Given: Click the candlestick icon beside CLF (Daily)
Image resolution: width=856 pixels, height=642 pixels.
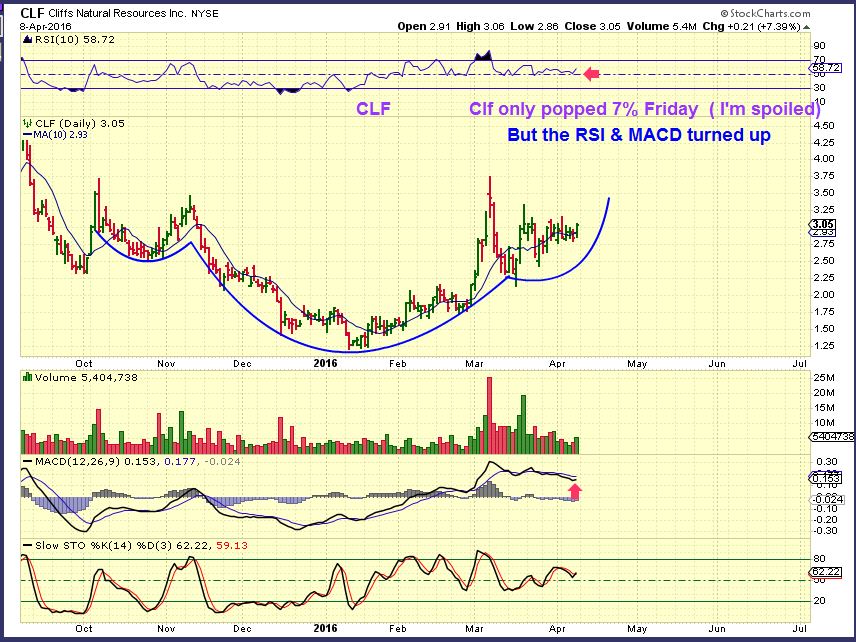Looking at the screenshot, I should click(27, 123).
